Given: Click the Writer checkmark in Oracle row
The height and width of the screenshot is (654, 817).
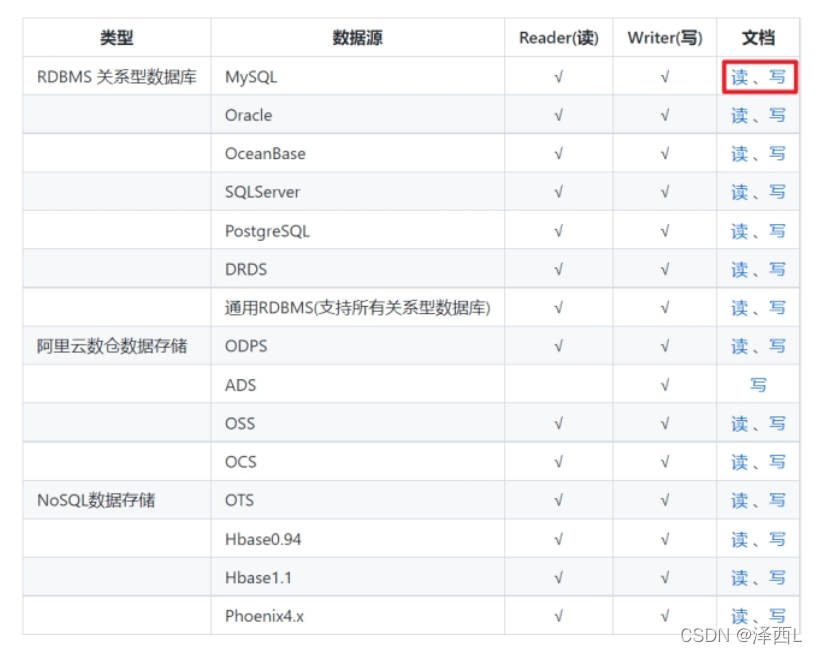Looking at the screenshot, I should coord(665,115).
